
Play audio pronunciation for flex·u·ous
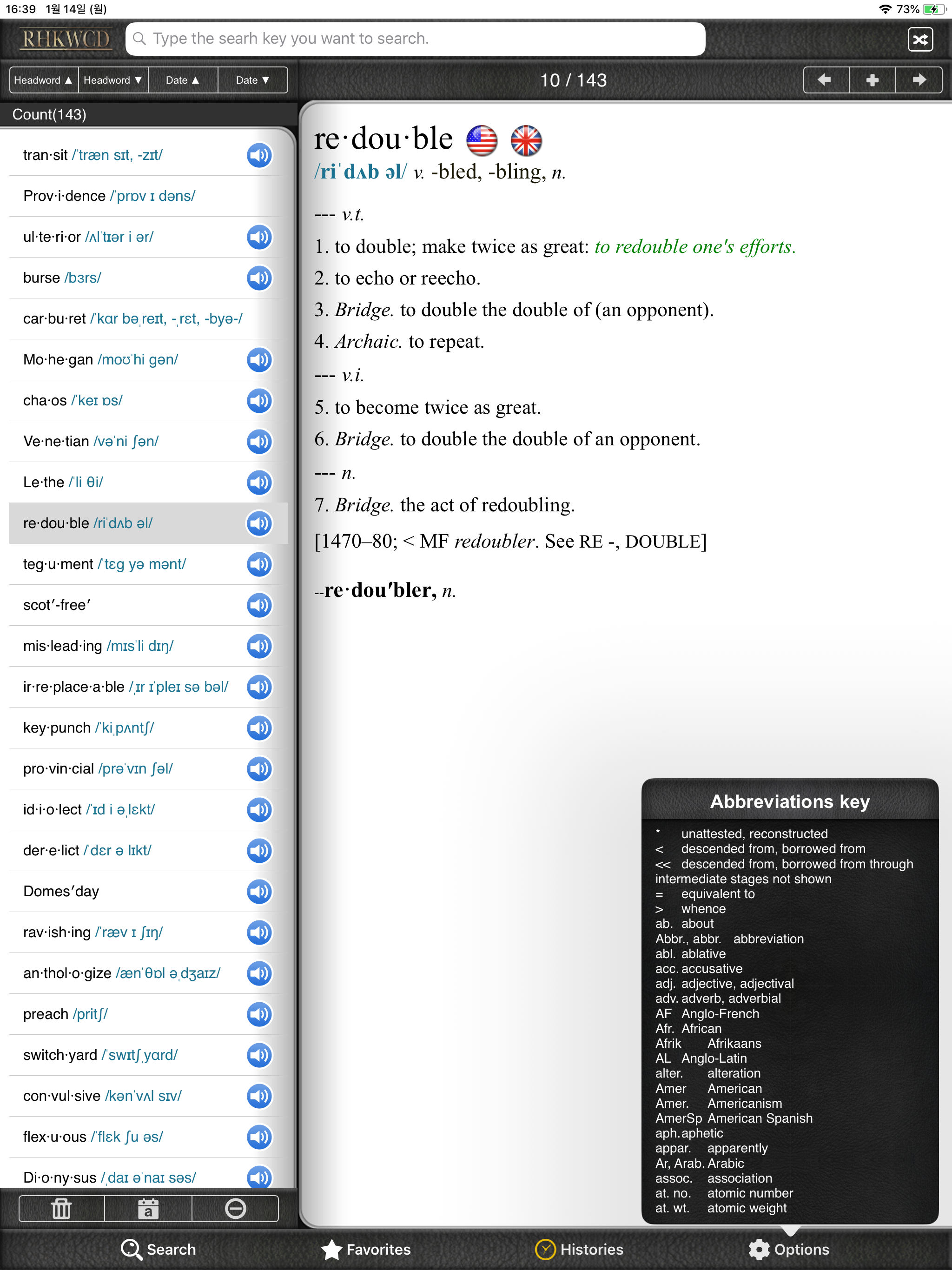click(x=259, y=1137)
